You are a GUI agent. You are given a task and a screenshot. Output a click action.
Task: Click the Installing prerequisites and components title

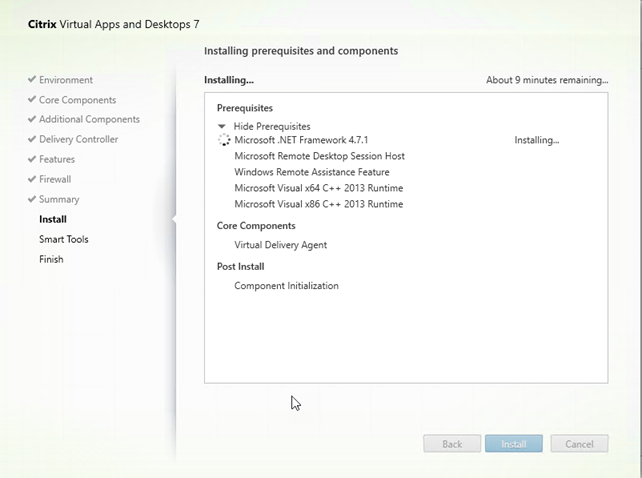click(x=301, y=51)
